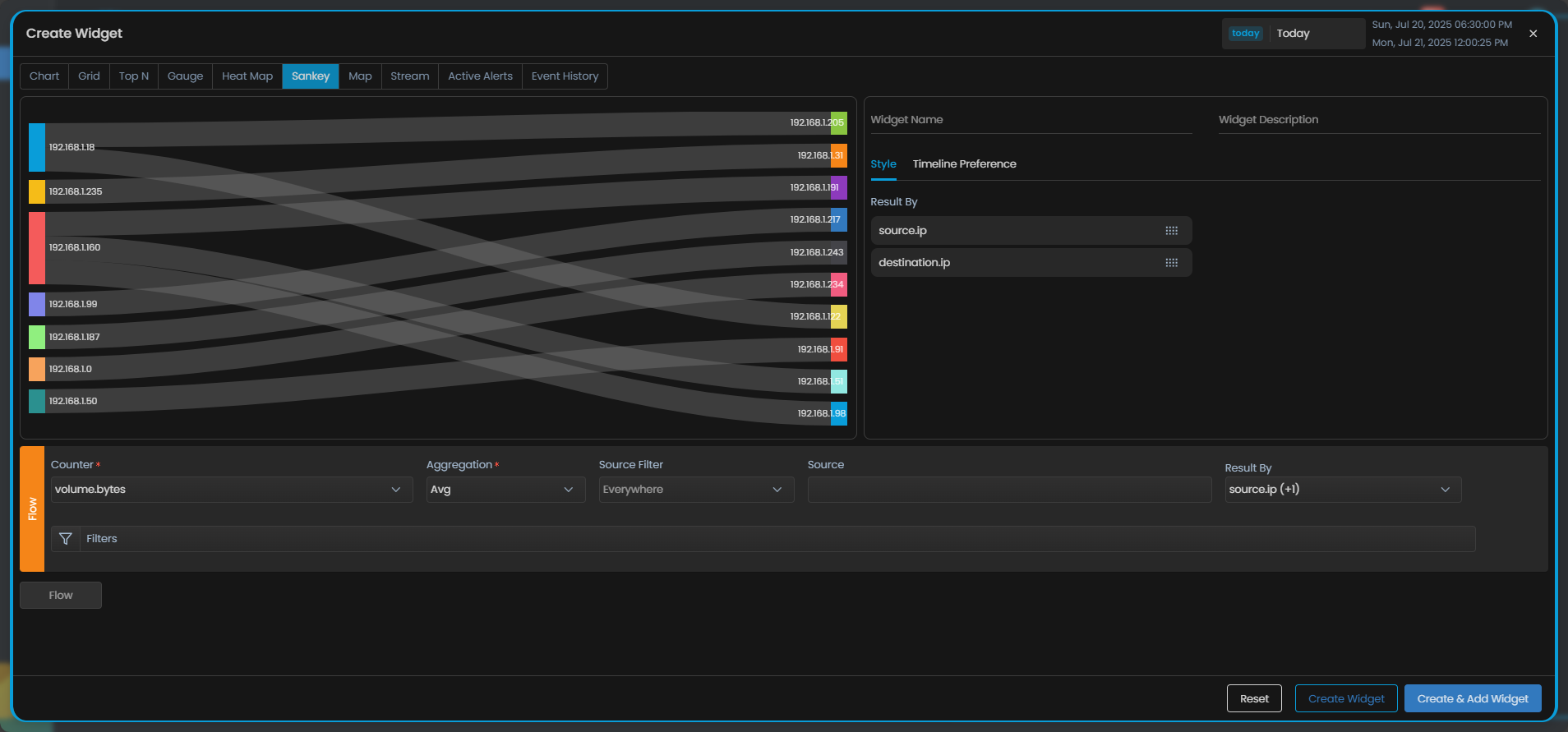Click the purple 192.168.1.99 source node
The width and height of the screenshot is (1568, 732).
tap(37, 304)
